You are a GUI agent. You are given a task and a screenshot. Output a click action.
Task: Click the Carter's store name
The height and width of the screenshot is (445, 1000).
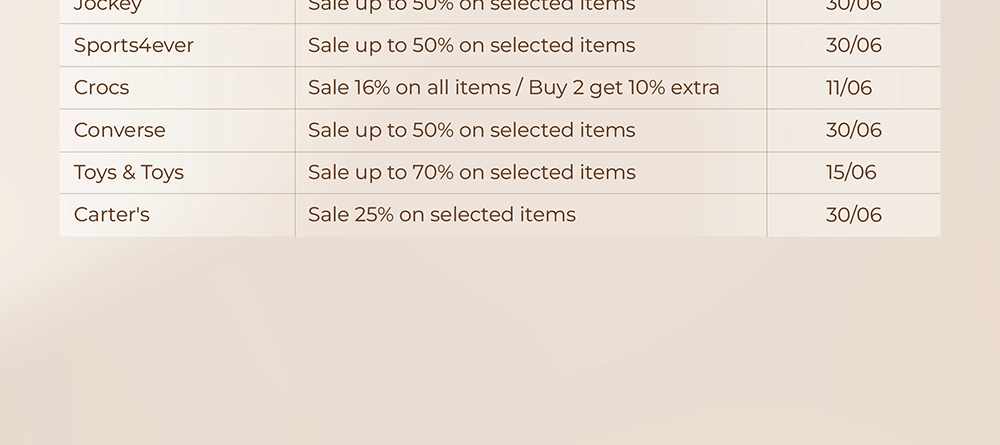[x=112, y=215]
